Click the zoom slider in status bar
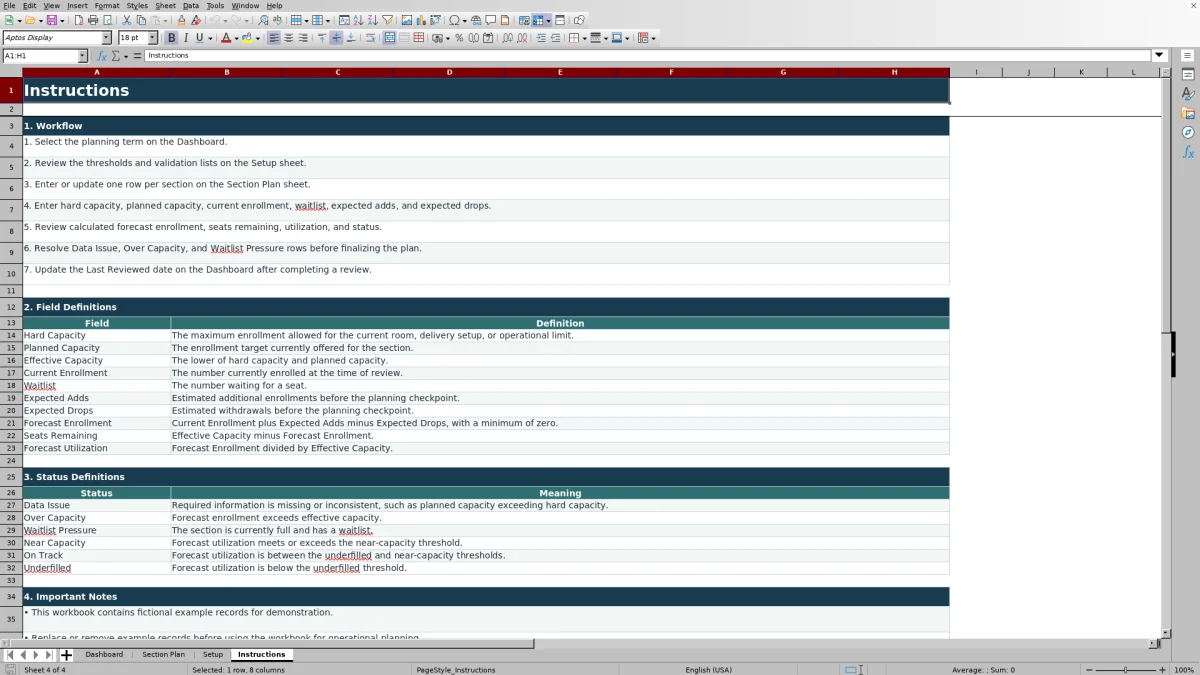The width and height of the screenshot is (1200, 675). [x=1126, y=670]
